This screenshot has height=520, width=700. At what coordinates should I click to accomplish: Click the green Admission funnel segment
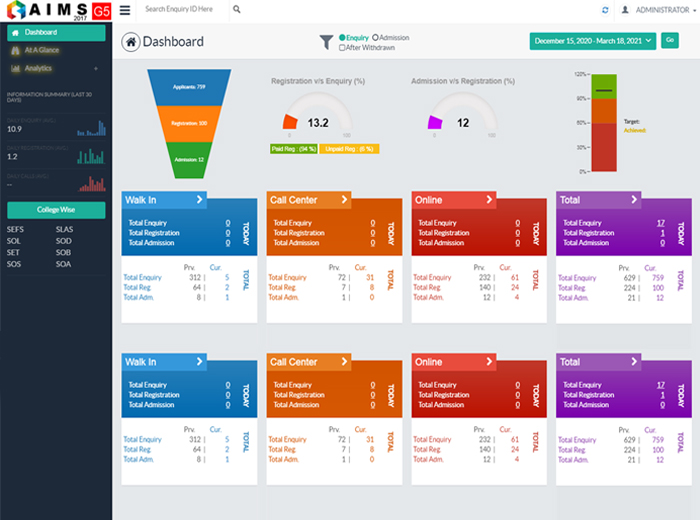tap(189, 160)
